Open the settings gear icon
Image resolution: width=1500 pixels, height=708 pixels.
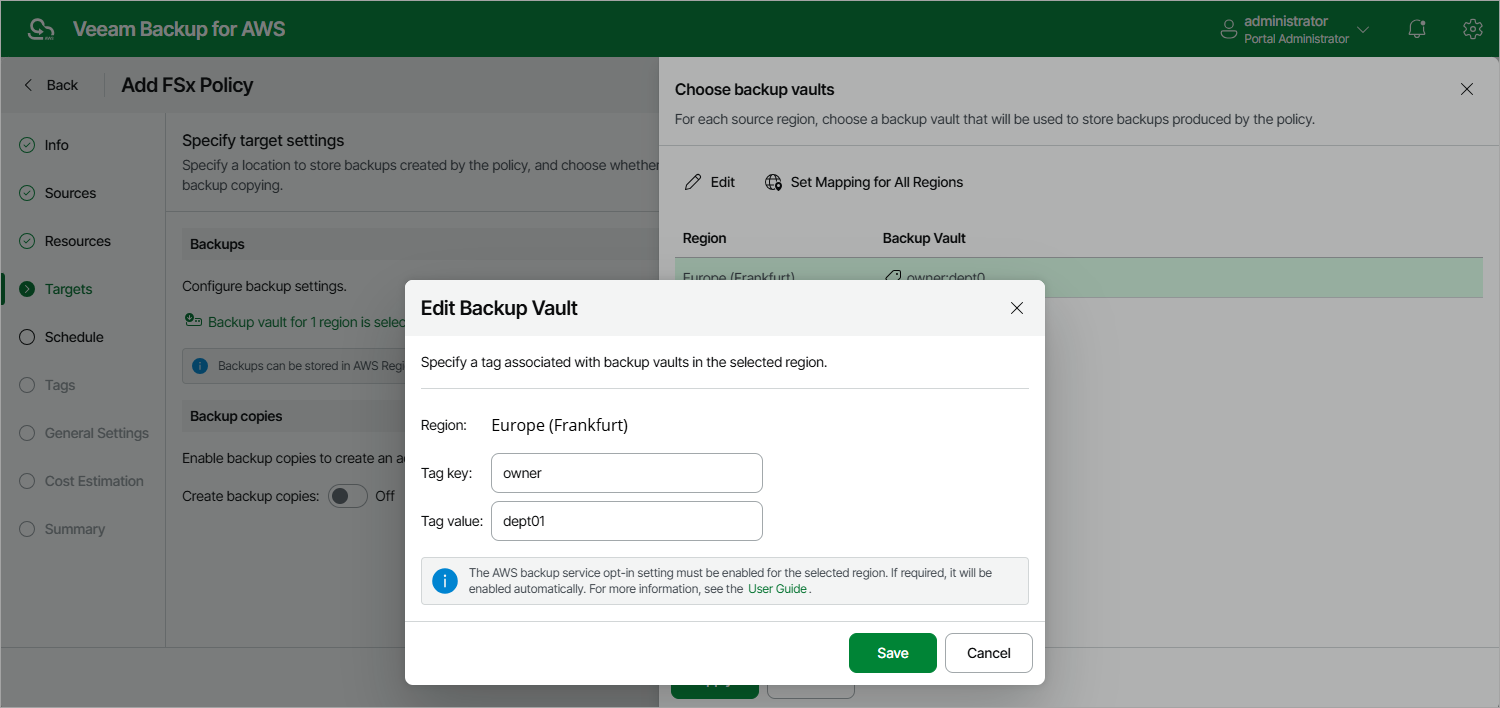click(x=1472, y=29)
